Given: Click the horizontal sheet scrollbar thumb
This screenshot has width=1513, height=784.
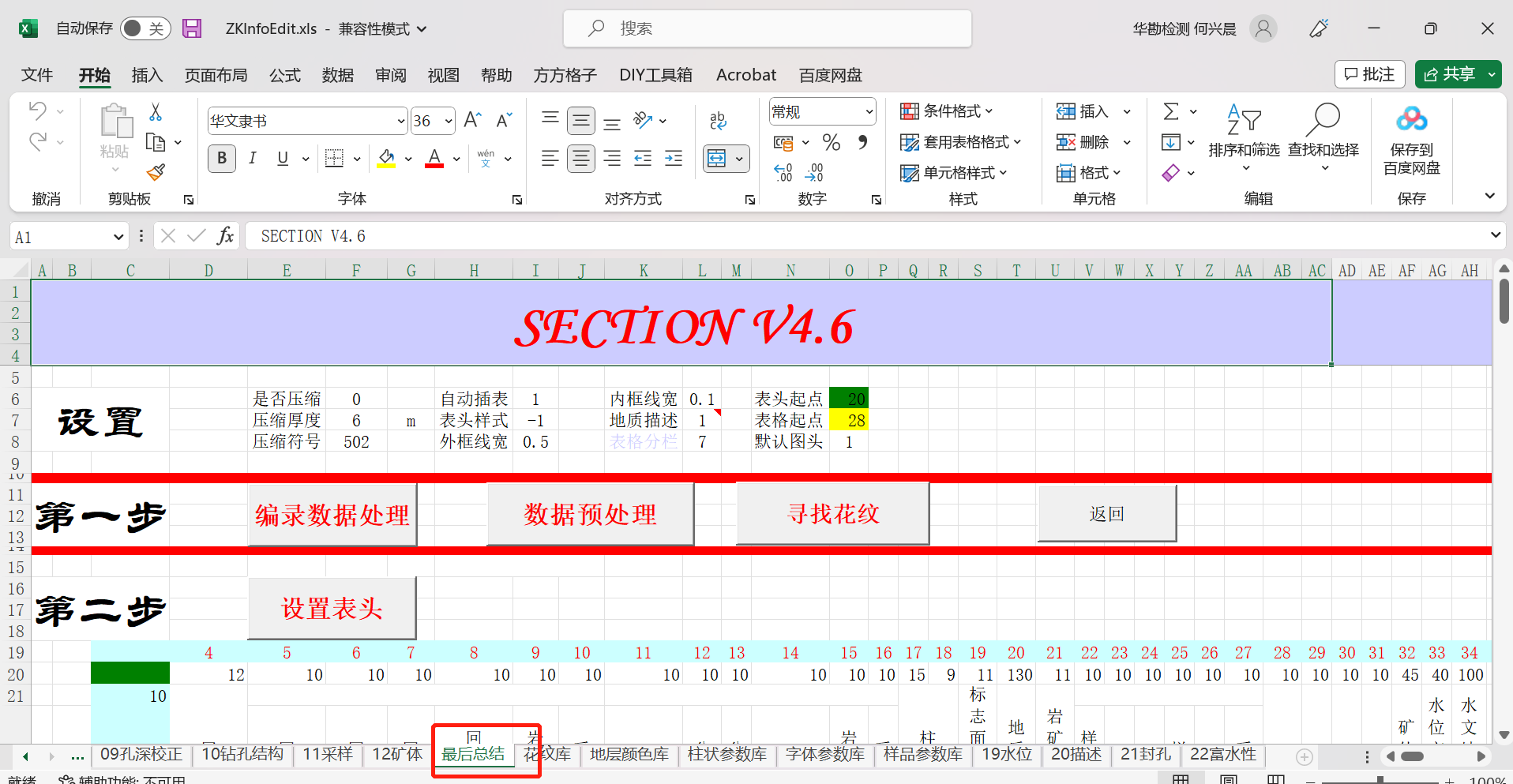Looking at the screenshot, I should (1412, 756).
